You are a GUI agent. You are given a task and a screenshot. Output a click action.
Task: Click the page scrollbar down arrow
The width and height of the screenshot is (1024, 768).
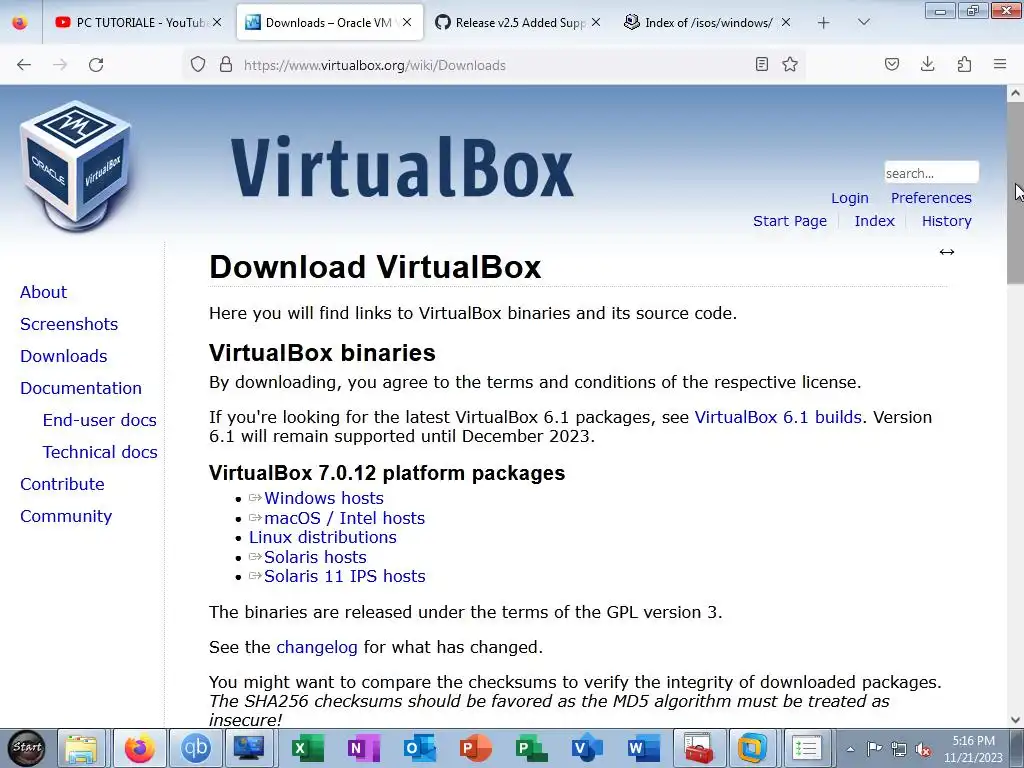[1015, 720]
